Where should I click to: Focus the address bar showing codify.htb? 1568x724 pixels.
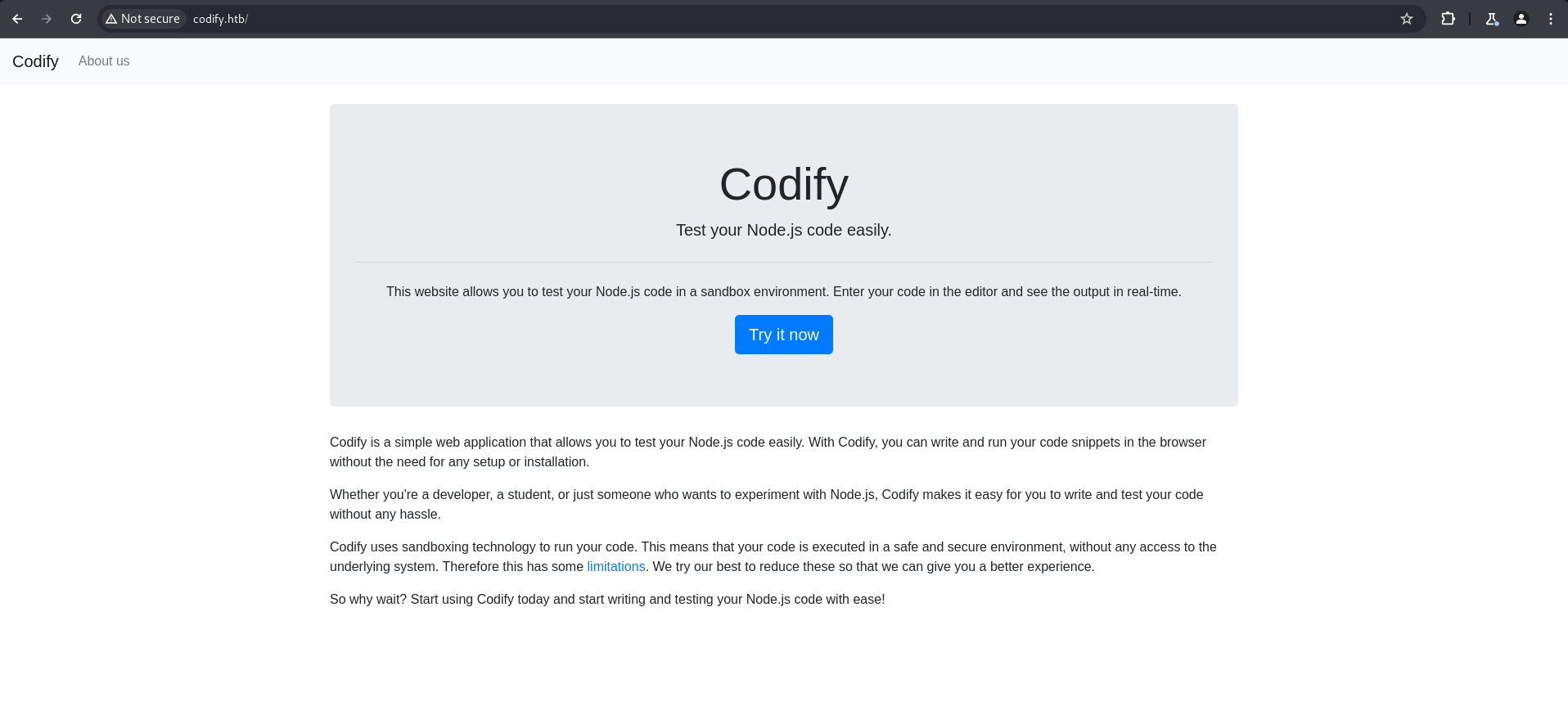click(737, 19)
